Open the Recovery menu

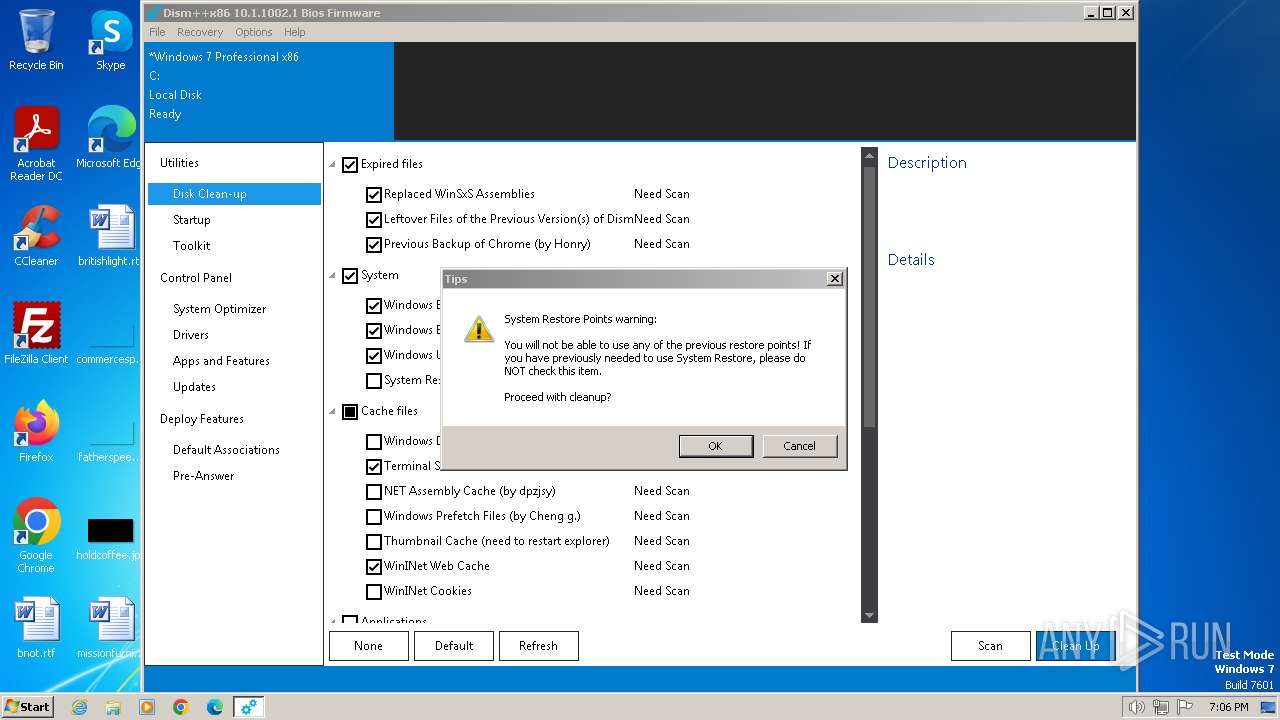[200, 32]
